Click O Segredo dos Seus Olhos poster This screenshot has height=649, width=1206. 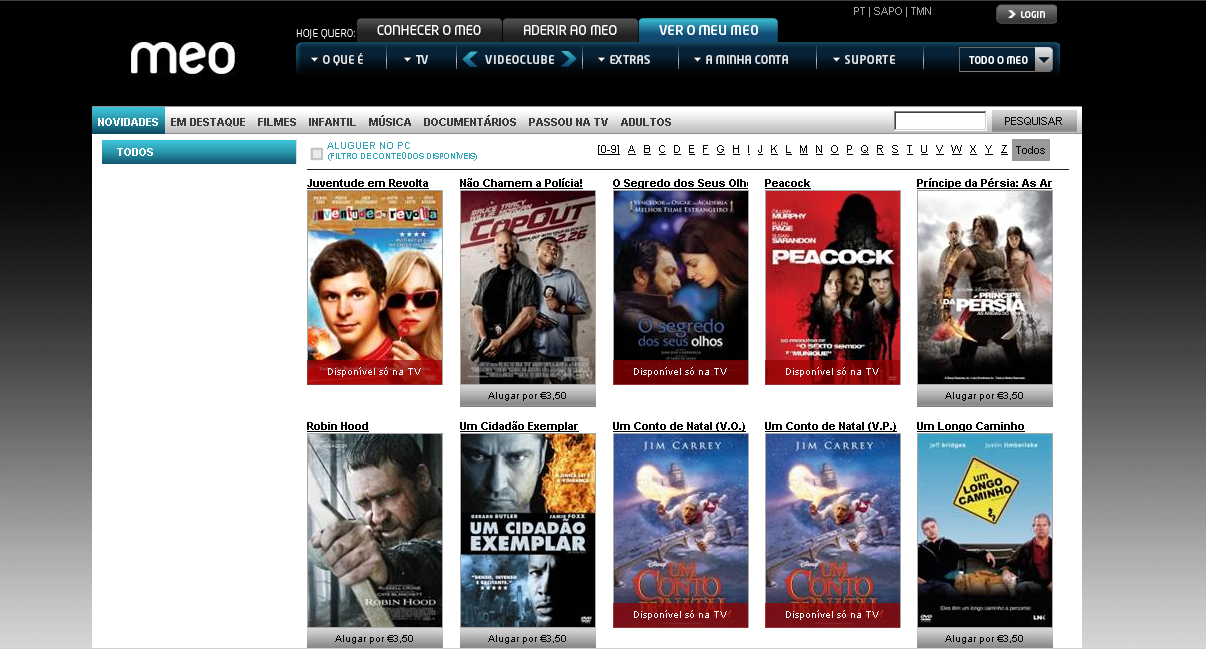[680, 287]
